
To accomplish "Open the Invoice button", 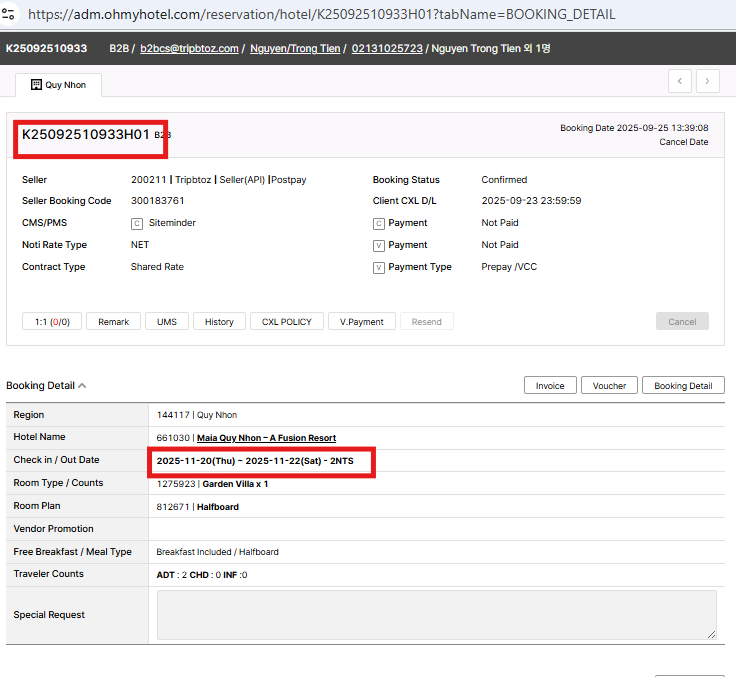I will pos(550,386).
